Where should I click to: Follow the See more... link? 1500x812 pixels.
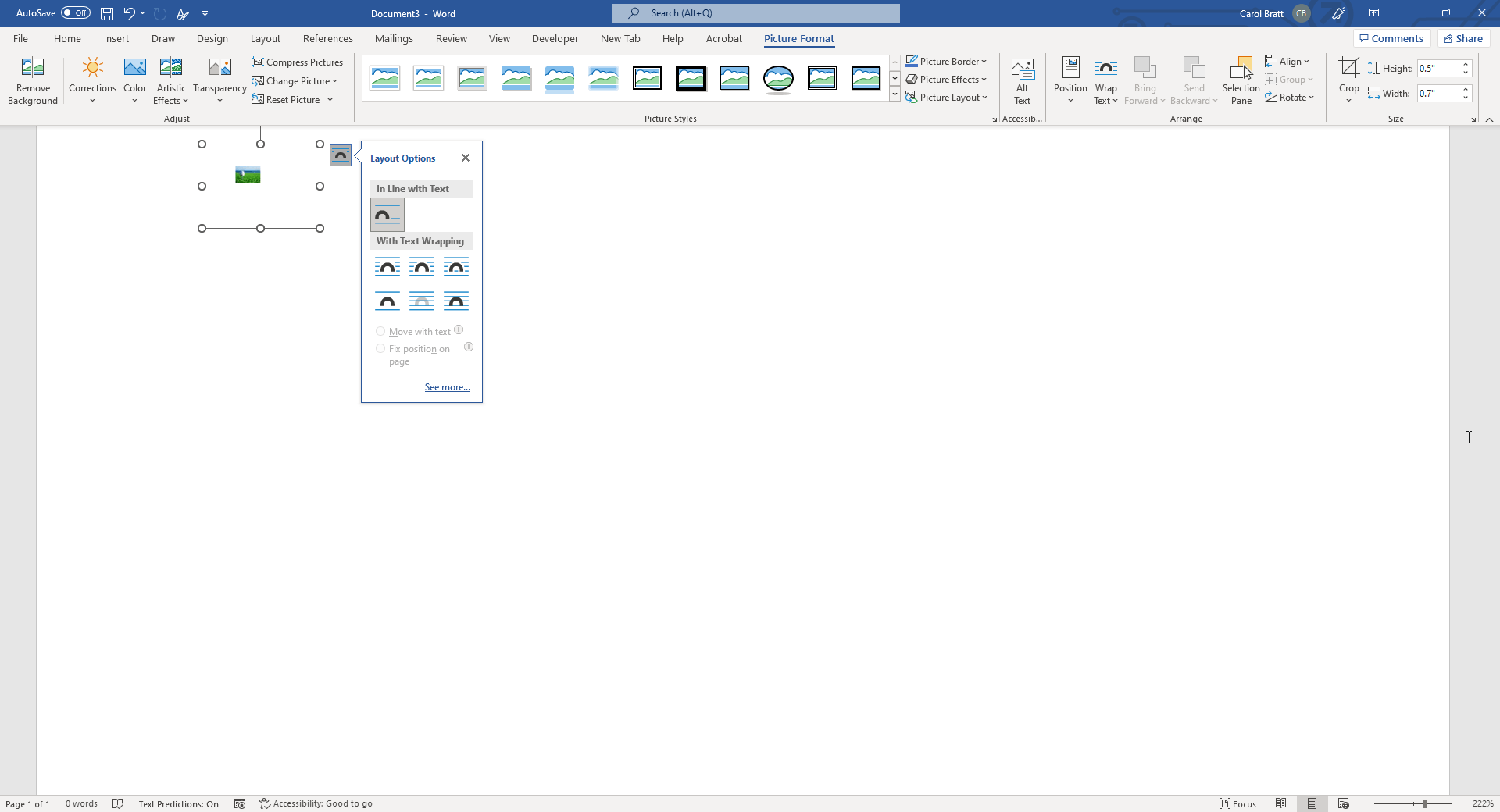pyautogui.click(x=448, y=387)
